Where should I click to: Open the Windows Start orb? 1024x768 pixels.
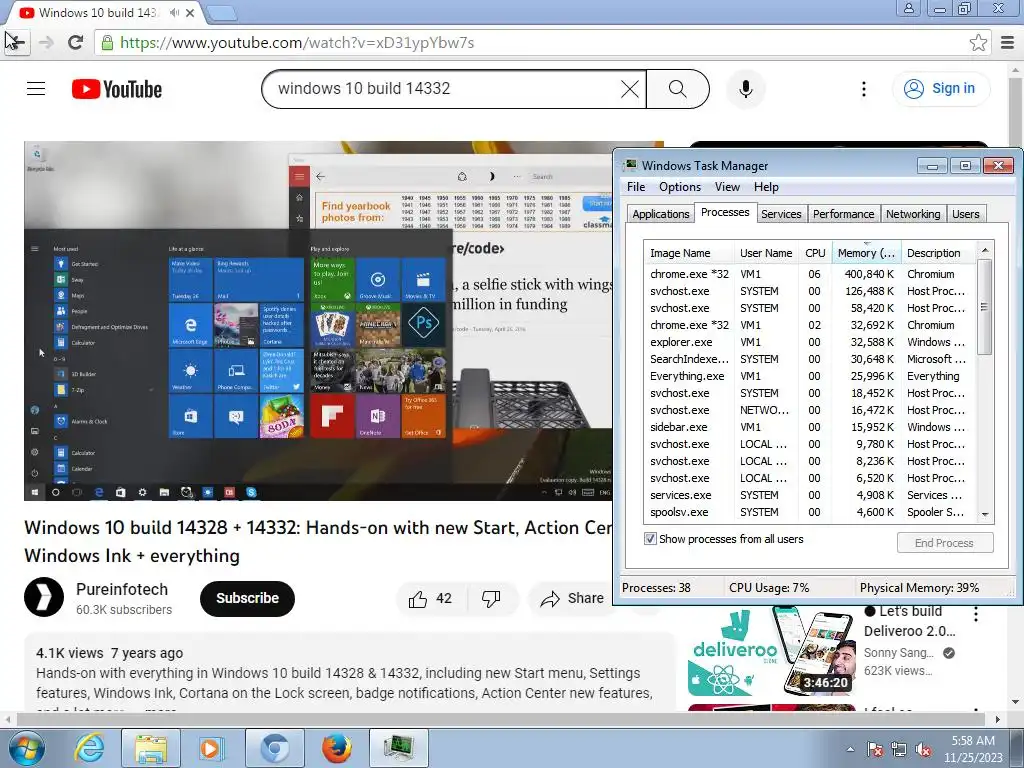(x=27, y=748)
